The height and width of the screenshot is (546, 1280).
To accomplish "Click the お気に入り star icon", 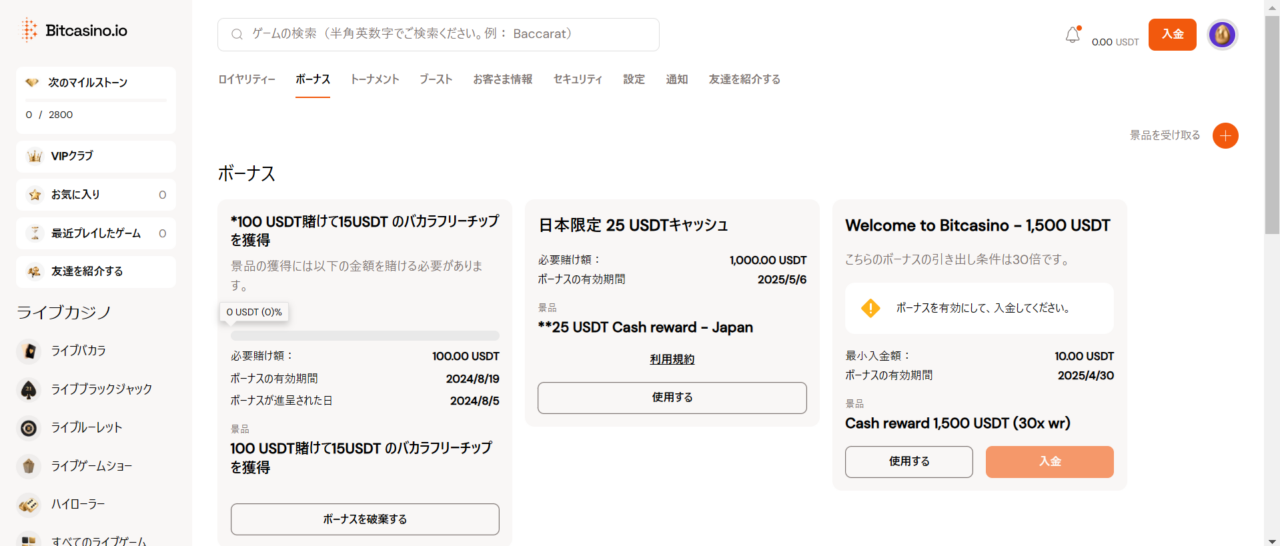I will click(x=34, y=195).
